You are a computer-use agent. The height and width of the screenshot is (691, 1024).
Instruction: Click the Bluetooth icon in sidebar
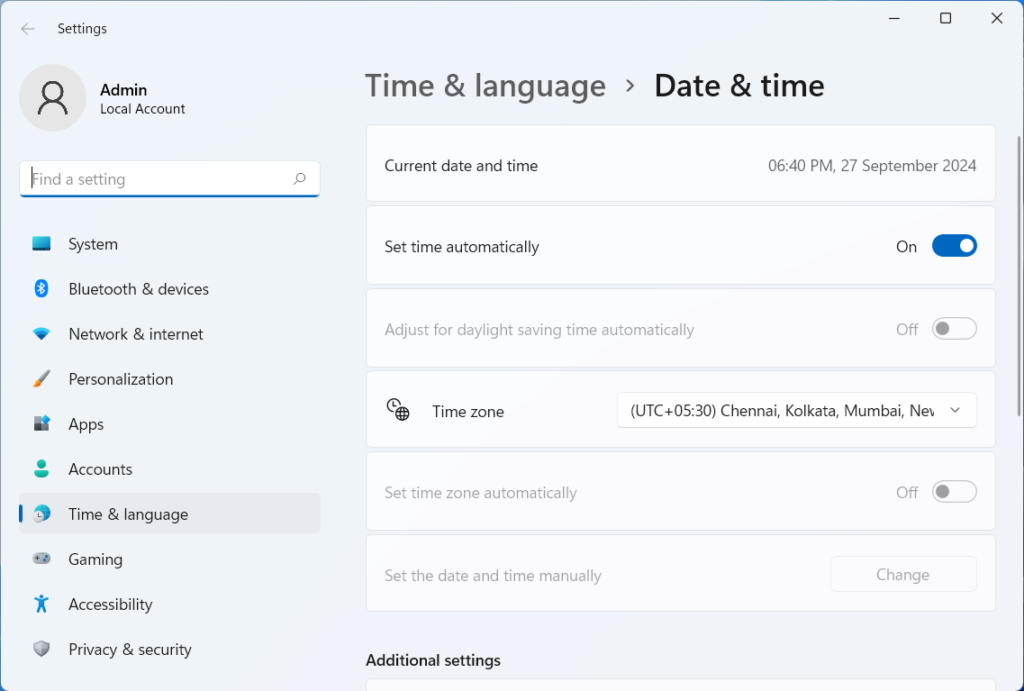coord(41,289)
